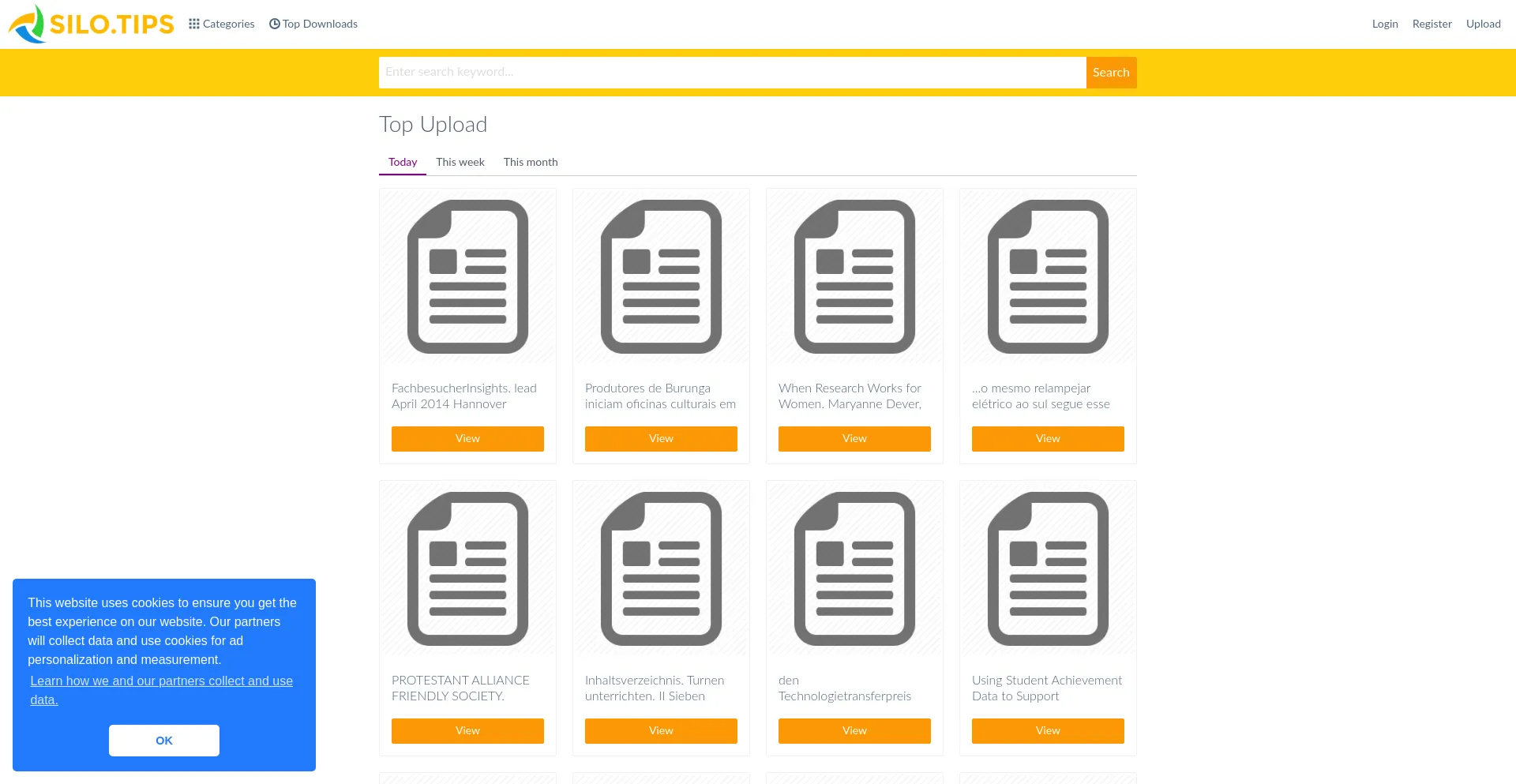This screenshot has width=1516, height=784.
Task: Accept cookies with the OK button
Action: [164, 741]
